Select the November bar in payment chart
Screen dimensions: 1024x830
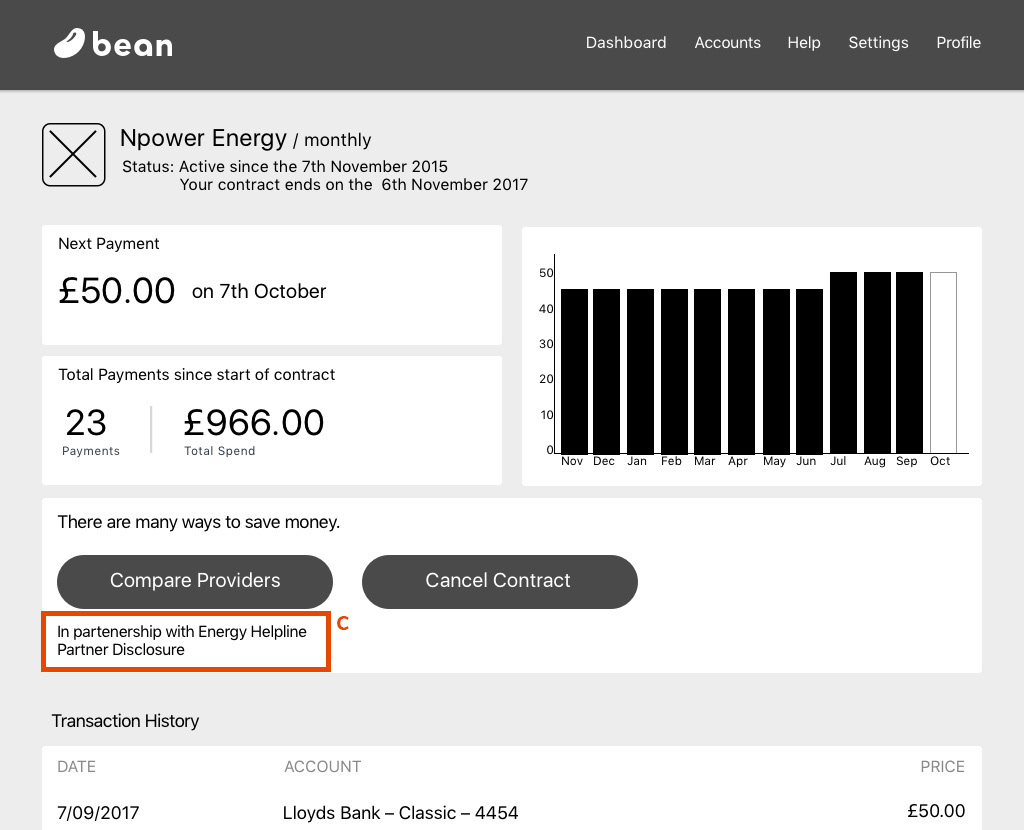[574, 370]
